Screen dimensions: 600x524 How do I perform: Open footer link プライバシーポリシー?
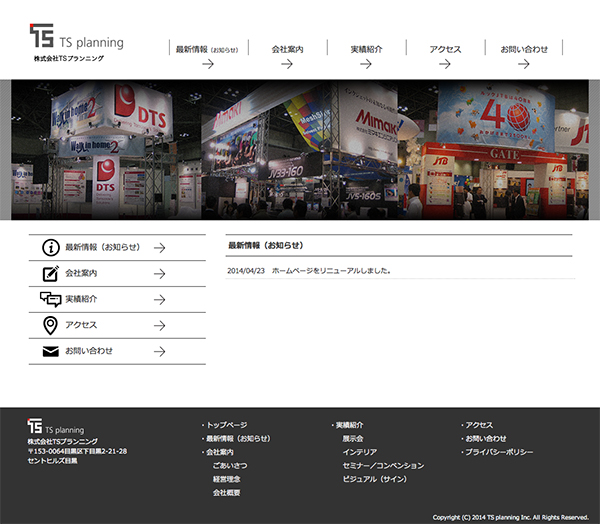tap(499, 452)
